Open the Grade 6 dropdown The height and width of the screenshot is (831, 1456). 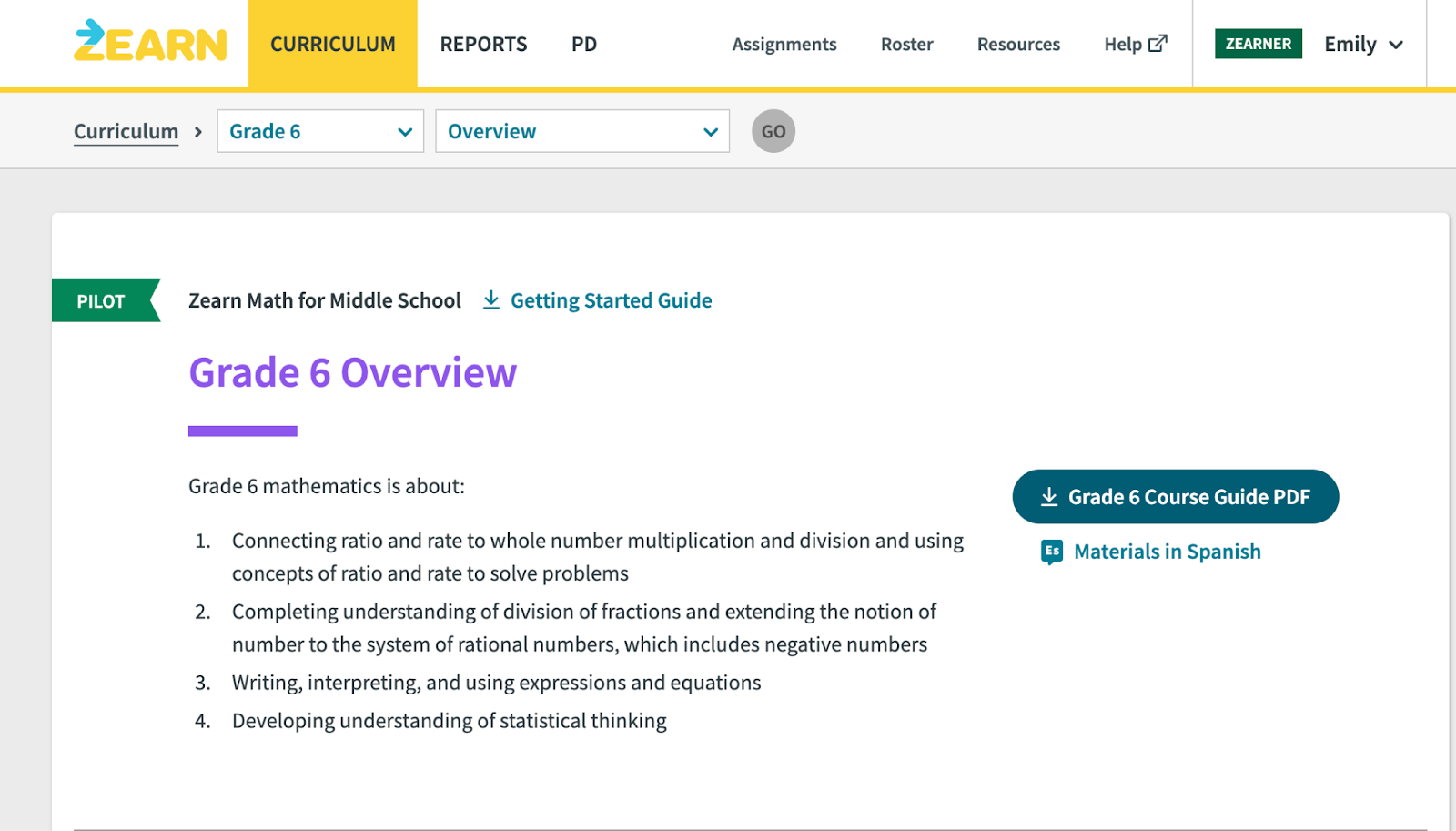click(320, 131)
